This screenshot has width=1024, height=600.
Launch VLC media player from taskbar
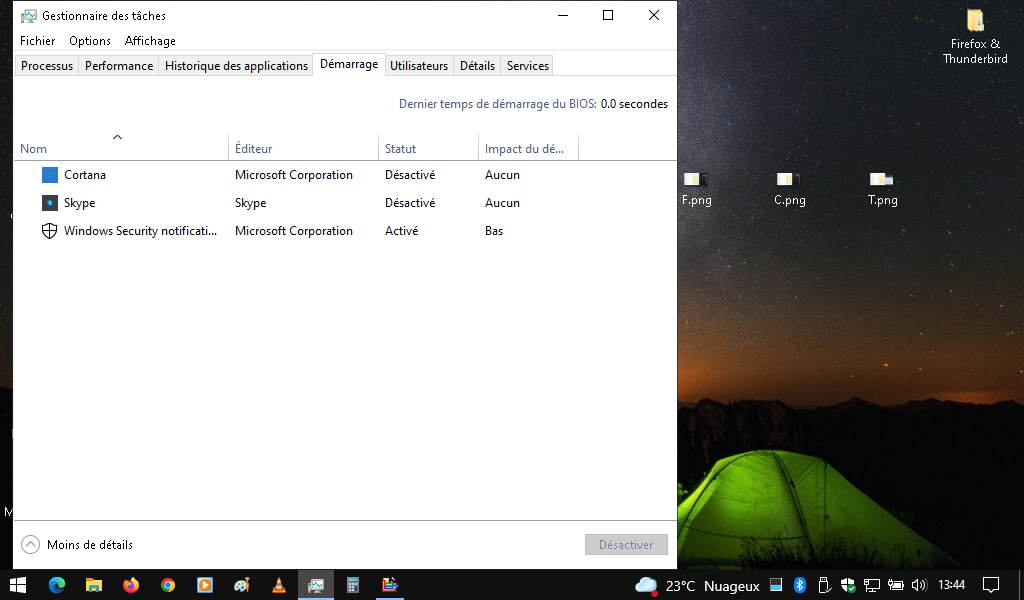point(279,585)
